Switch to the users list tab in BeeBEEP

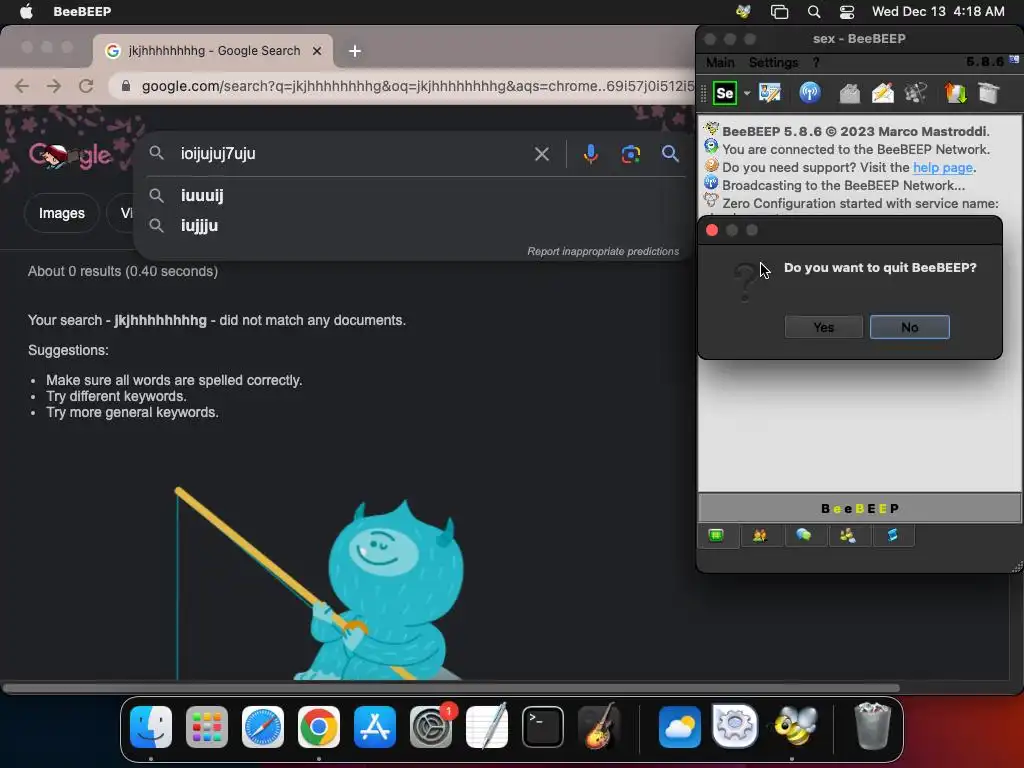[760, 536]
